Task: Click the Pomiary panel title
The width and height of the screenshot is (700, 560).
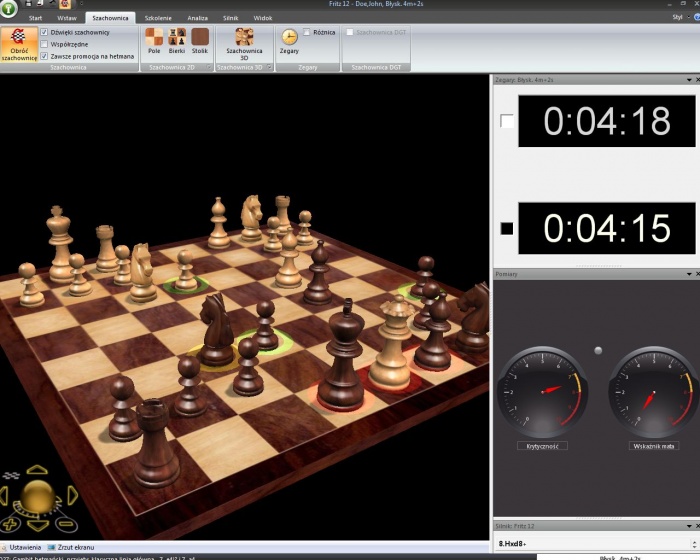Action: tap(506, 274)
